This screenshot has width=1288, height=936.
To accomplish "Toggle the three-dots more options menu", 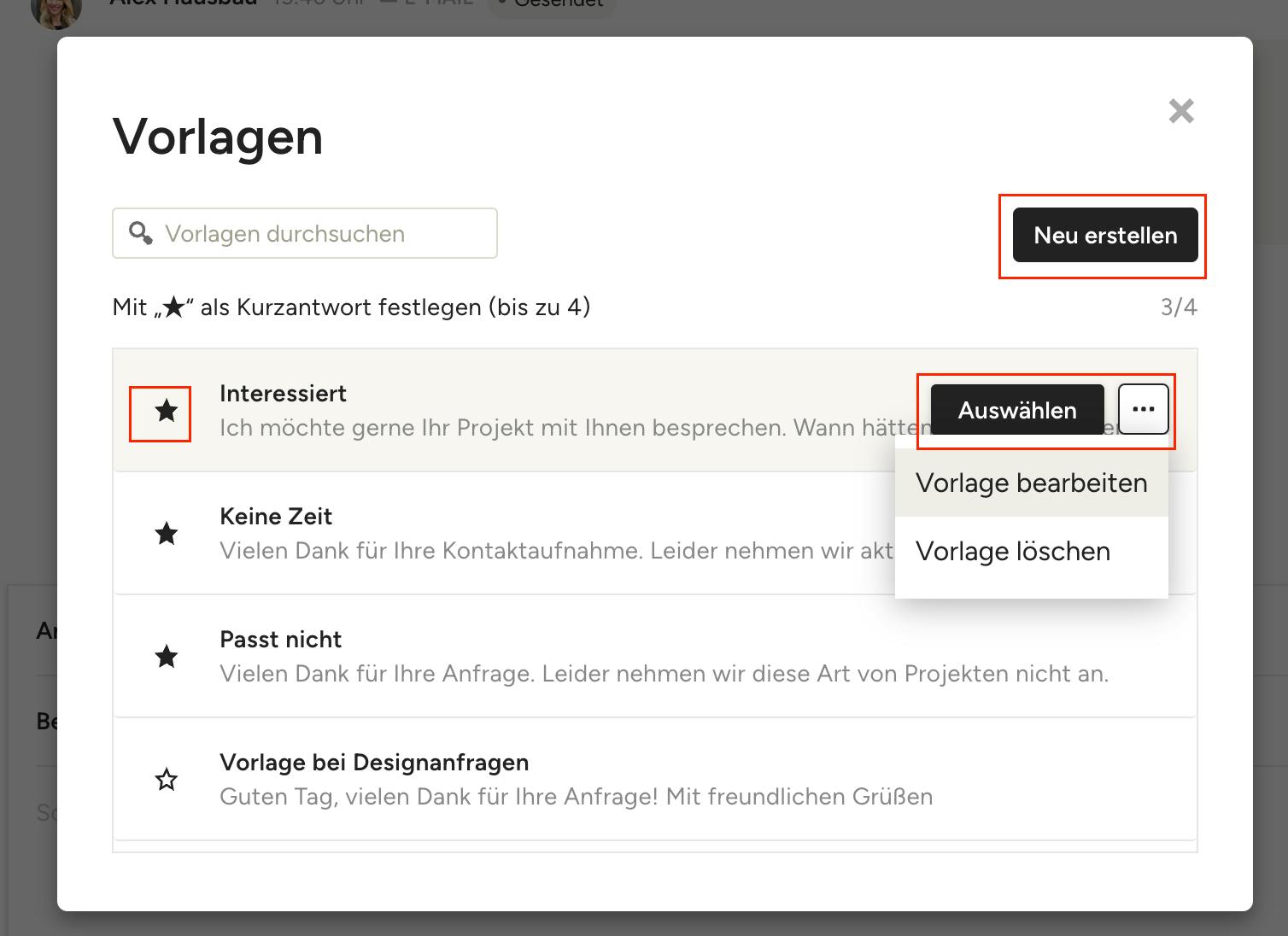I will tap(1143, 410).
